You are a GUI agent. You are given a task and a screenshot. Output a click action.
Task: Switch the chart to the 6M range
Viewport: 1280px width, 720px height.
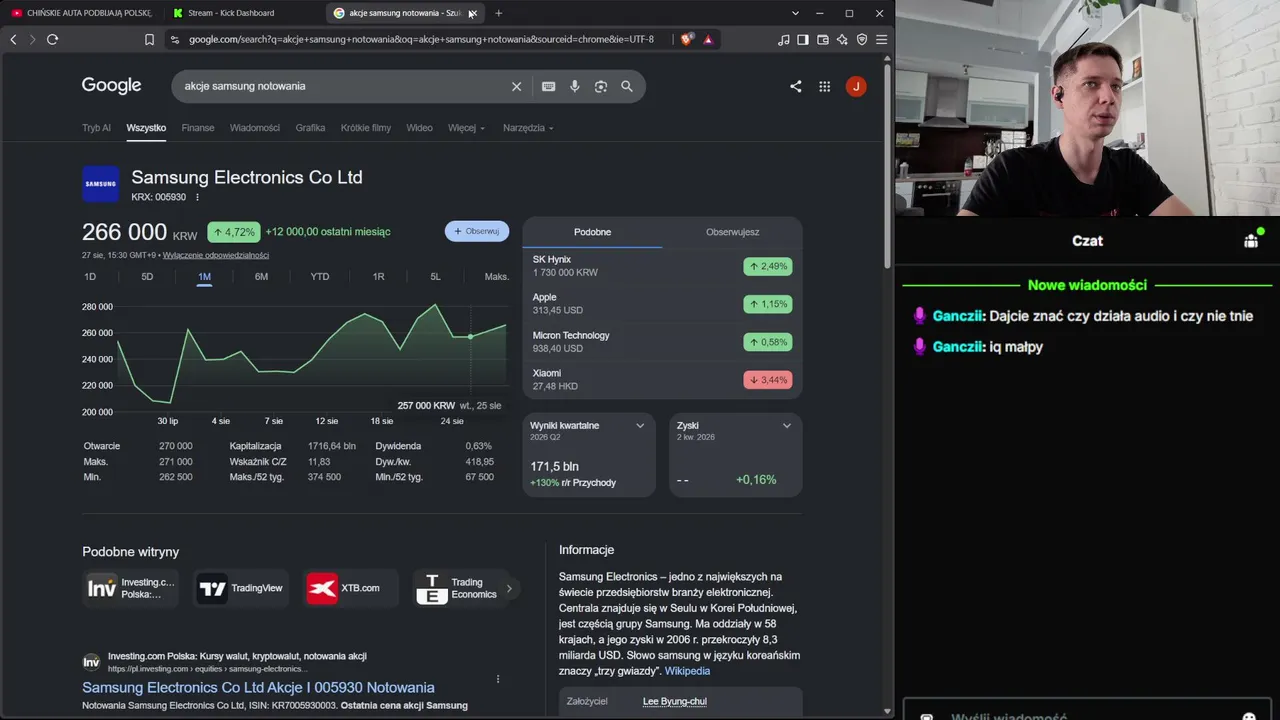pyautogui.click(x=261, y=277)
